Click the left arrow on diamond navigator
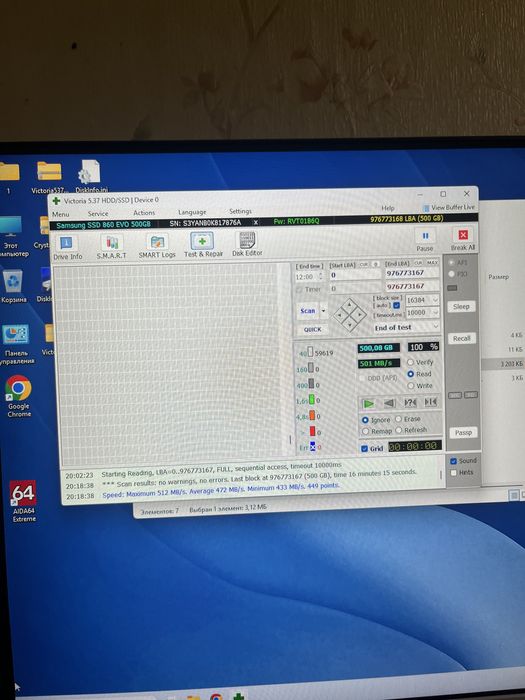The width and height of the screenshot is (525, 700). coord(339,316)
